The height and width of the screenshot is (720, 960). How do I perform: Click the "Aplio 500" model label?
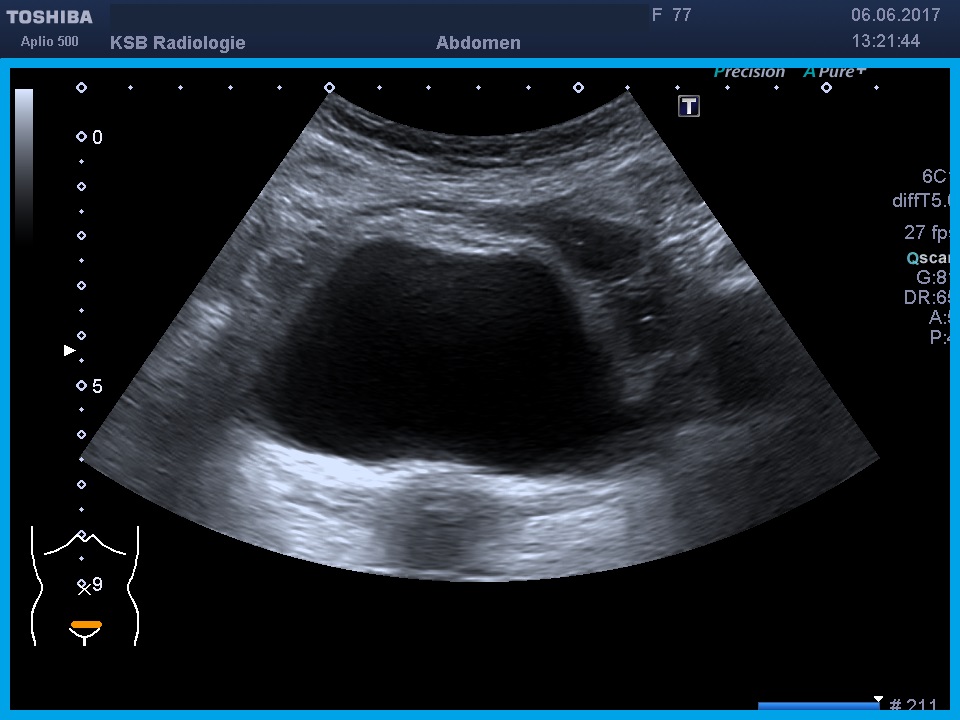coord(50,42)
